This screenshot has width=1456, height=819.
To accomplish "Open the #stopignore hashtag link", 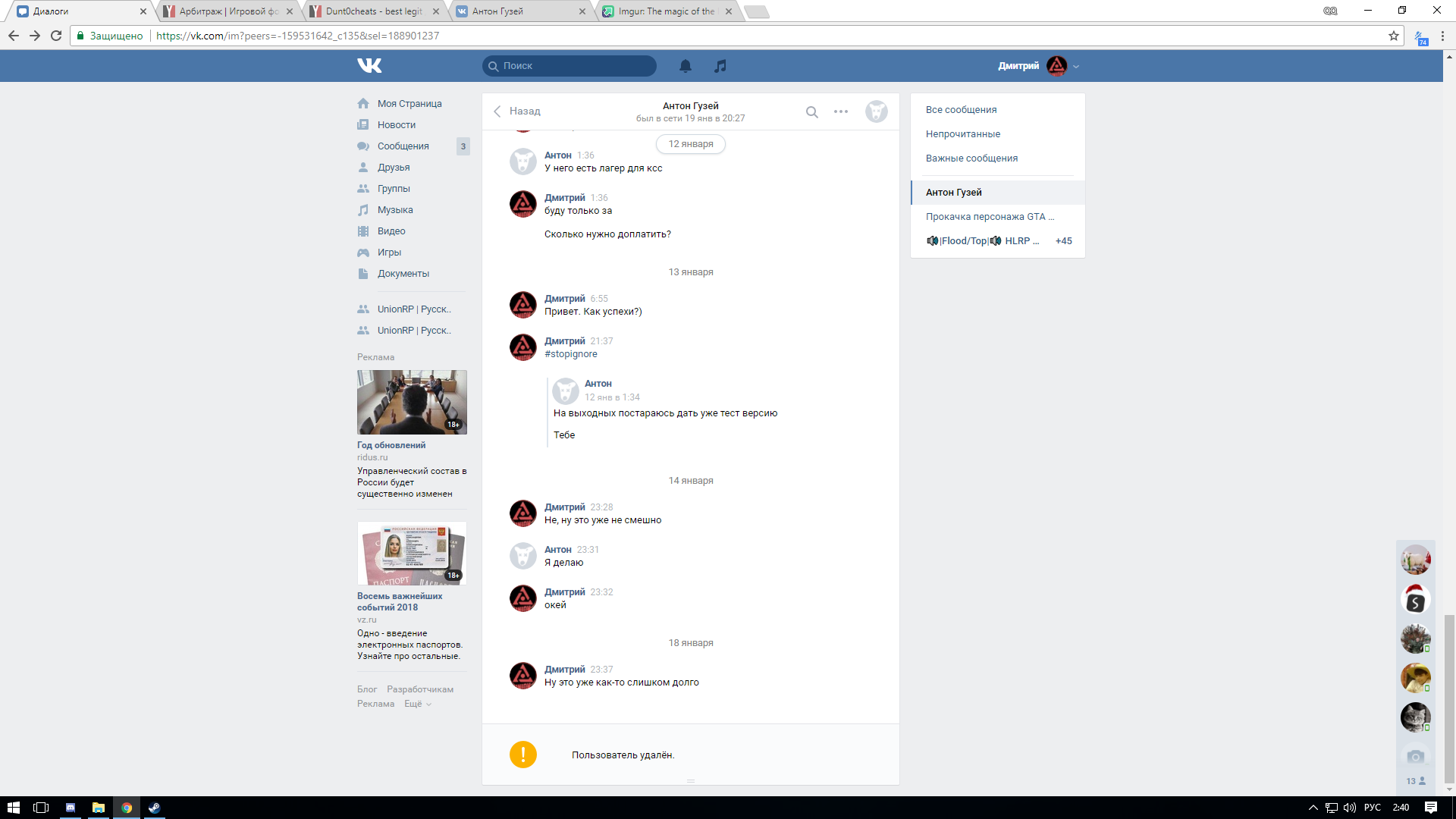I will (570, 354).
